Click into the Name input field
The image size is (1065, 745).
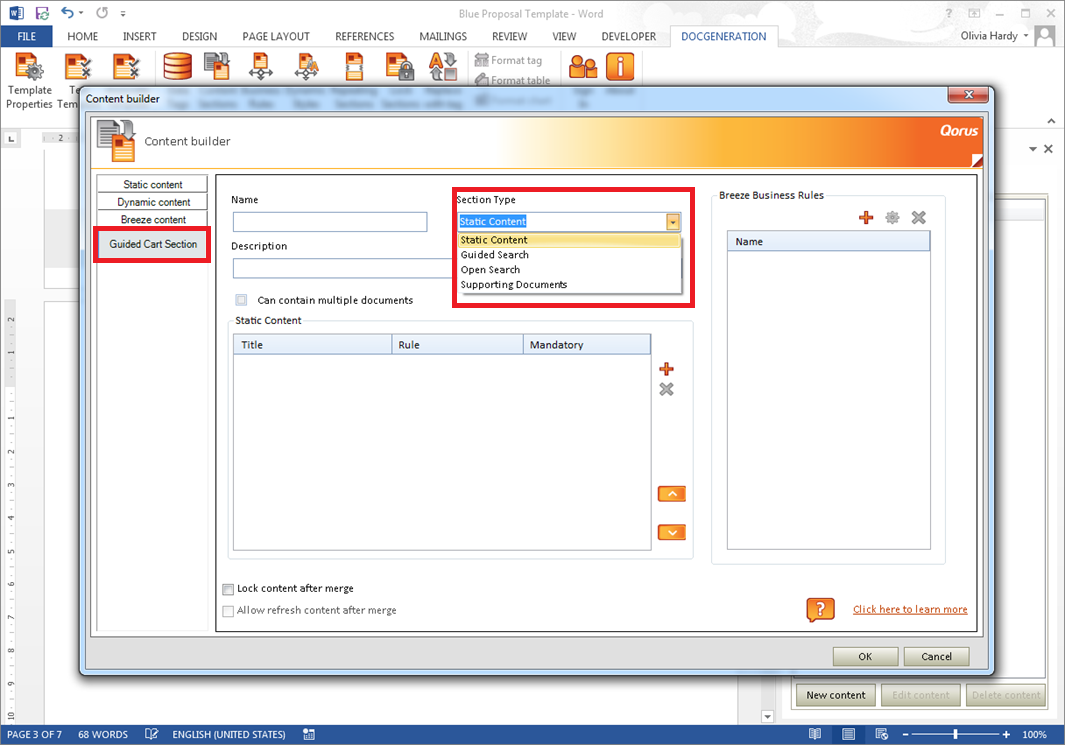point(330,222)
